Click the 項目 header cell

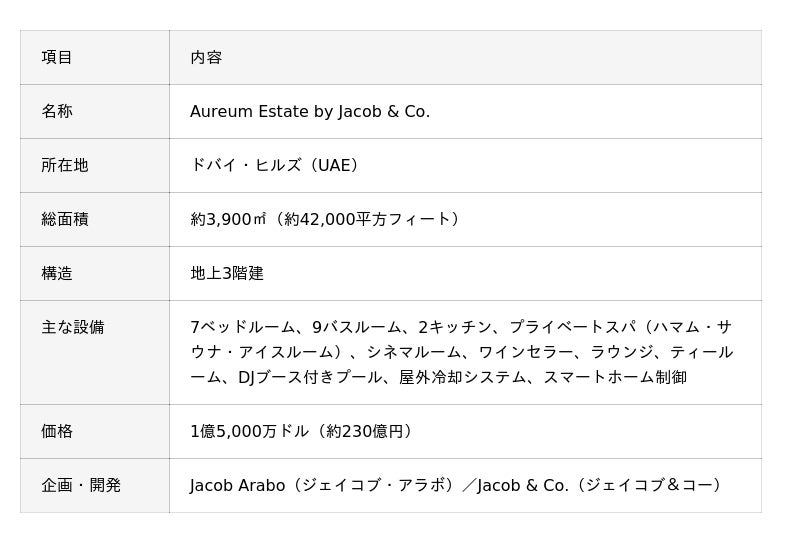(x=57, y=57)
